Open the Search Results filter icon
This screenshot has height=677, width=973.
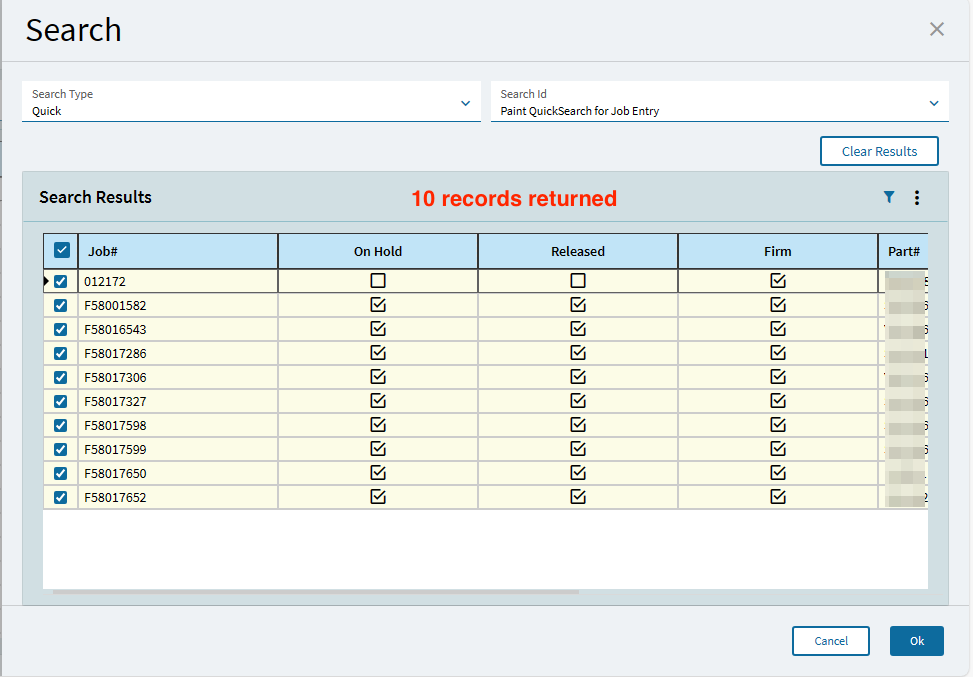(x=889, y=197)
